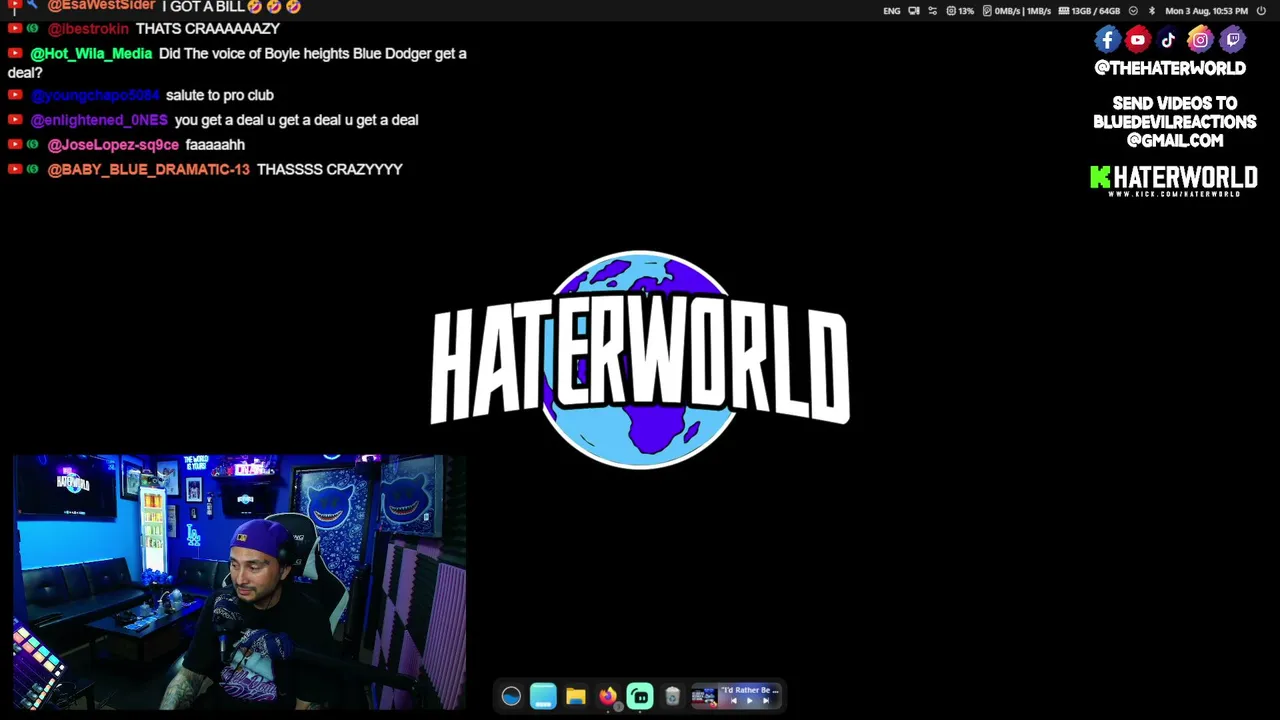
Task: Click the www.kick.com/haterworld URL text
Action: click(1174, 193)
